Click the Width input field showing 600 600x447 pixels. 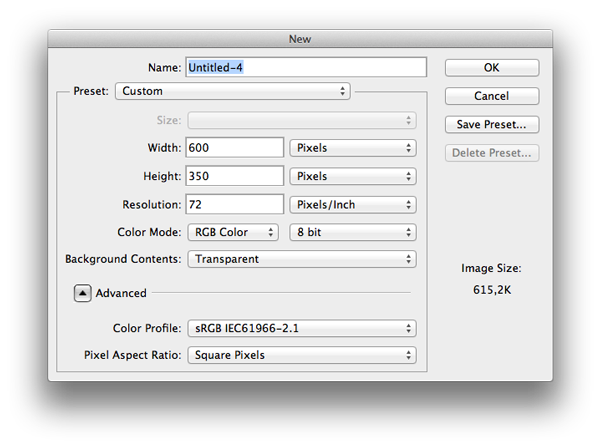point(235,148)
